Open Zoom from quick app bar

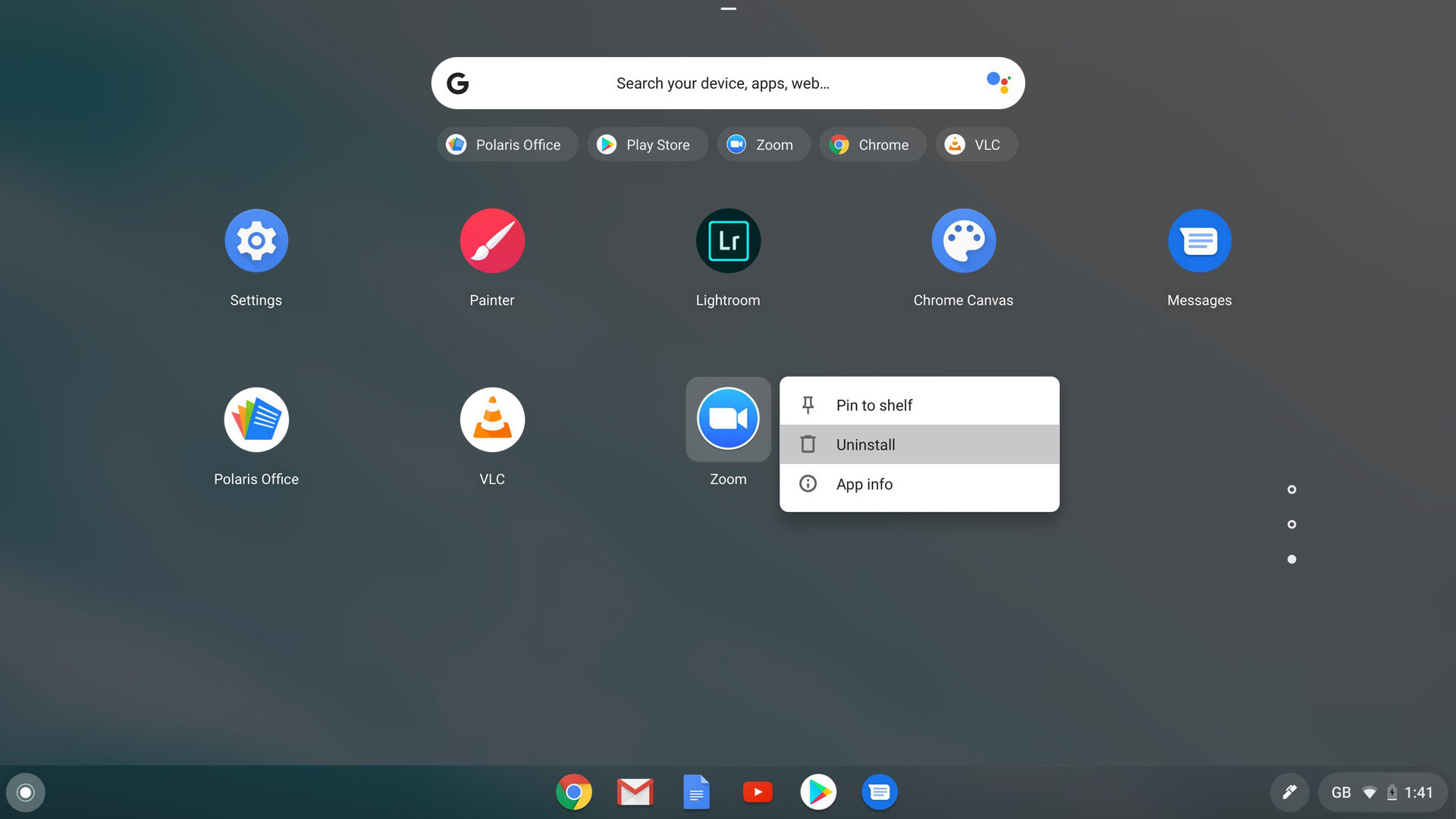coord(762,144)
